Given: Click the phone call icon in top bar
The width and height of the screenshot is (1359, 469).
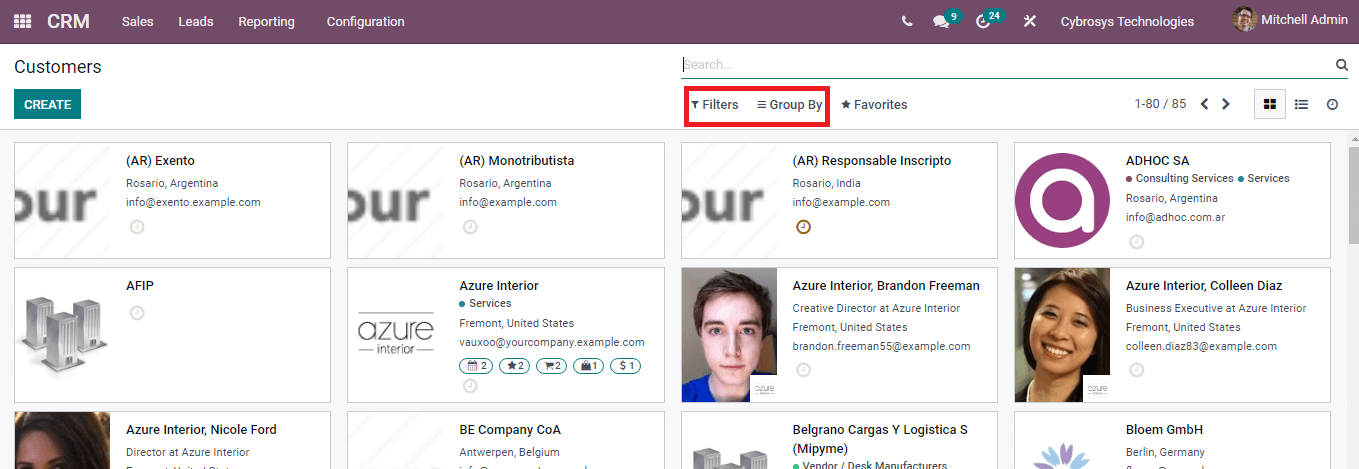Looking at the screenshot, I should point(907,21).
